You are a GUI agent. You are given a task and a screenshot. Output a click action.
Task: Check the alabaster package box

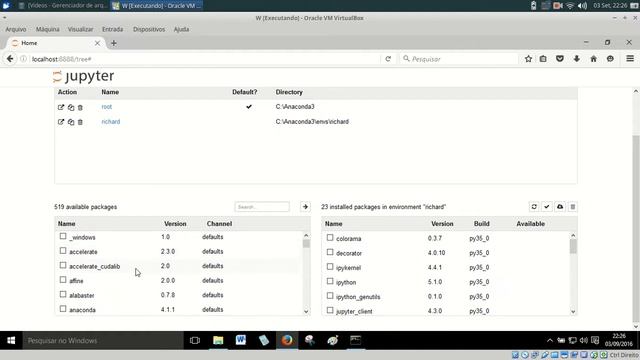point(63,294)
